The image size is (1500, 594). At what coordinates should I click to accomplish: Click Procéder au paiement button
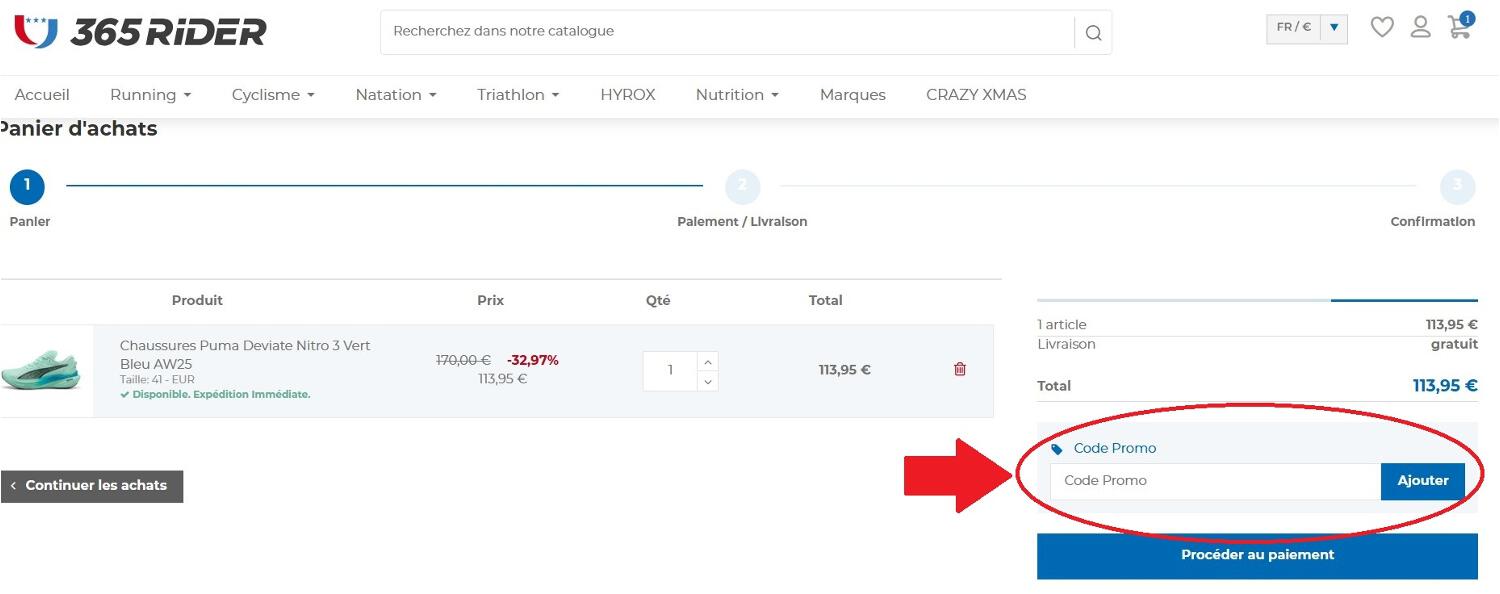click(x=1257, y=555)
